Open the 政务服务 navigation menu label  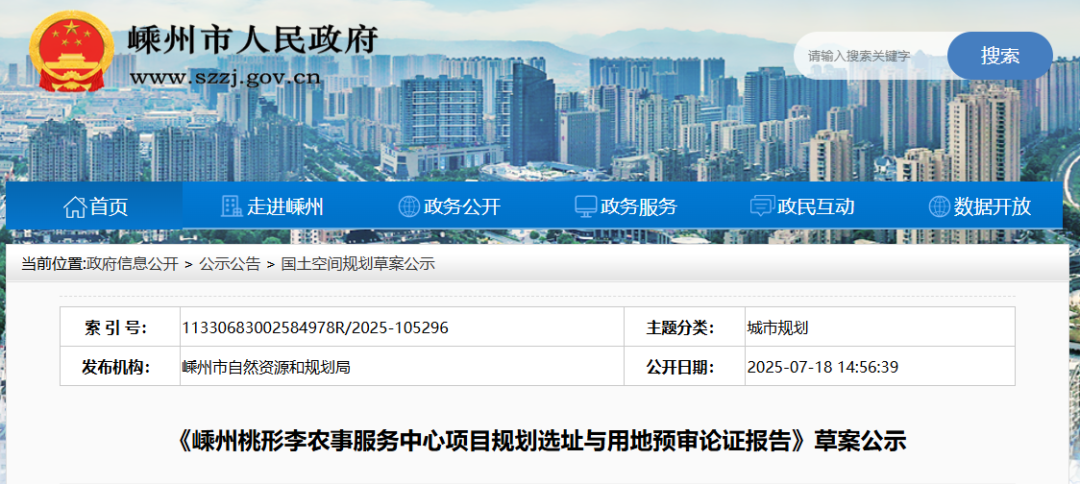coord(639,207)
